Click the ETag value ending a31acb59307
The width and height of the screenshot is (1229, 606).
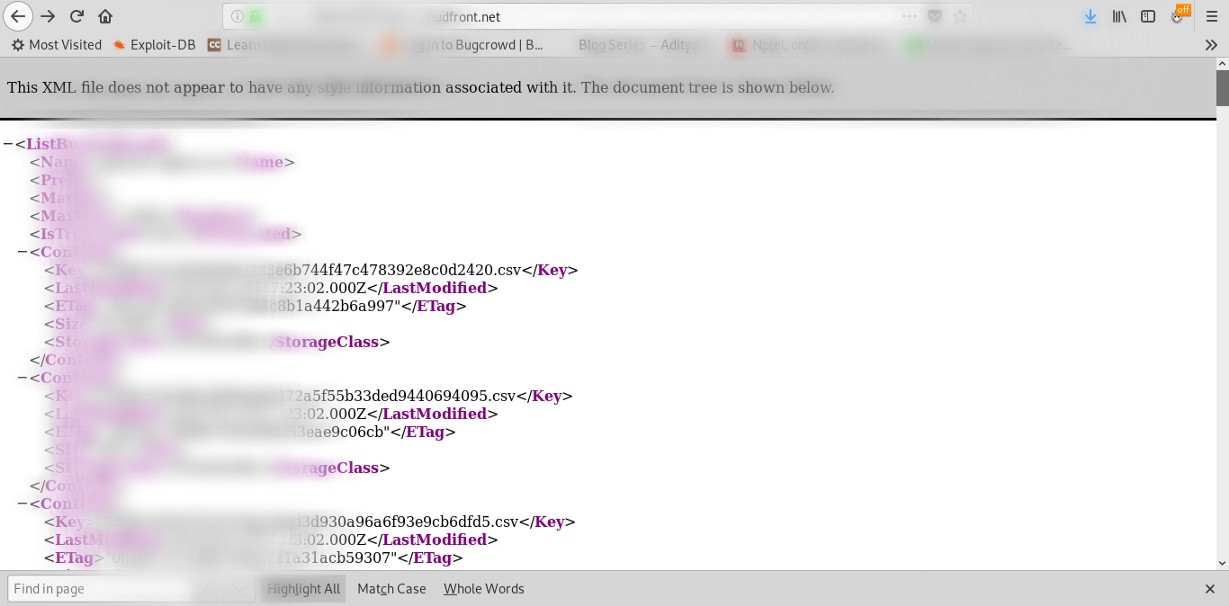[253, 558]
